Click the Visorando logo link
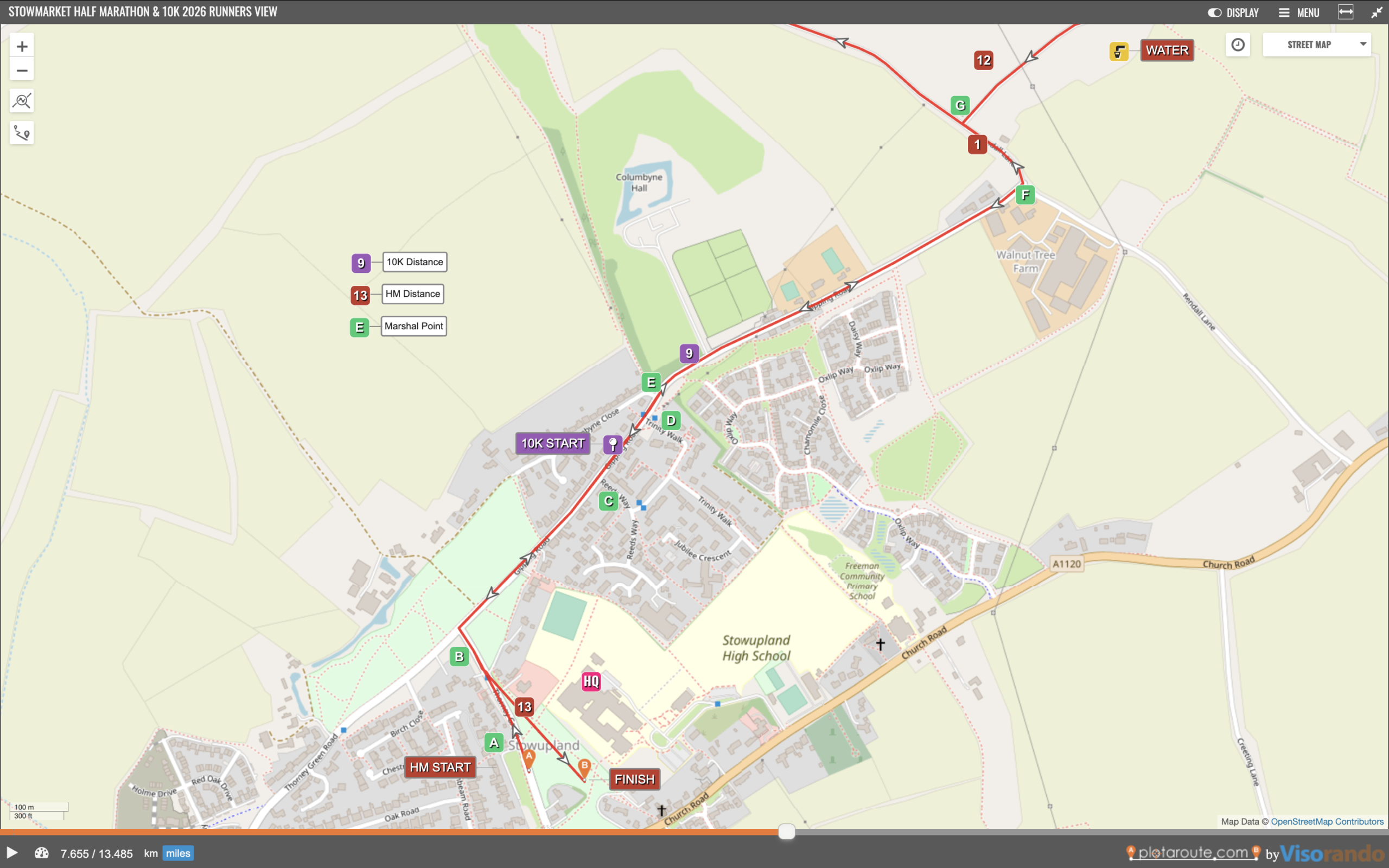The width and height of the screenshot is (1389, 868). tap(1333, 854)
